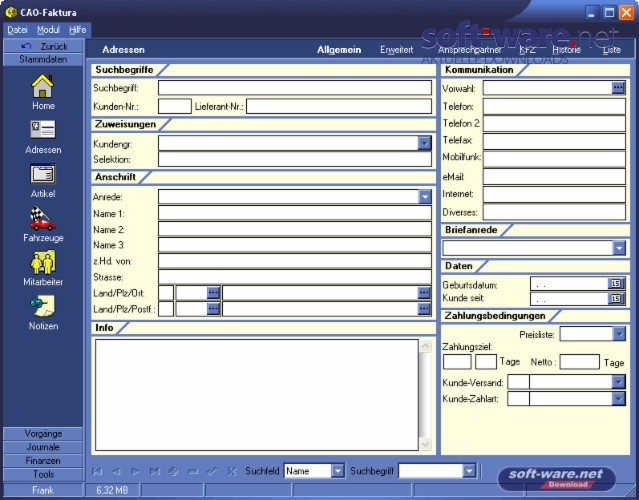Go to next record arrow icon
The image size is (639, 500).
click(135, 471)
